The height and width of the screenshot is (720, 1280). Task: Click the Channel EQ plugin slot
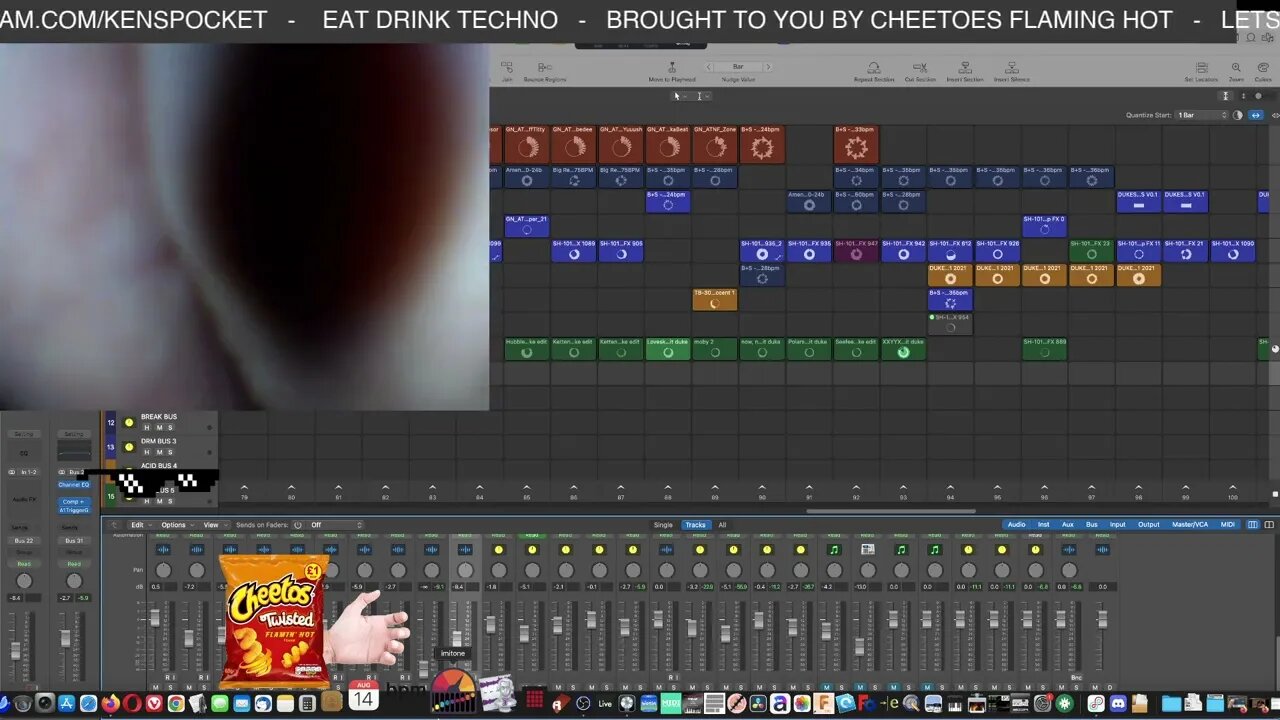74,485
